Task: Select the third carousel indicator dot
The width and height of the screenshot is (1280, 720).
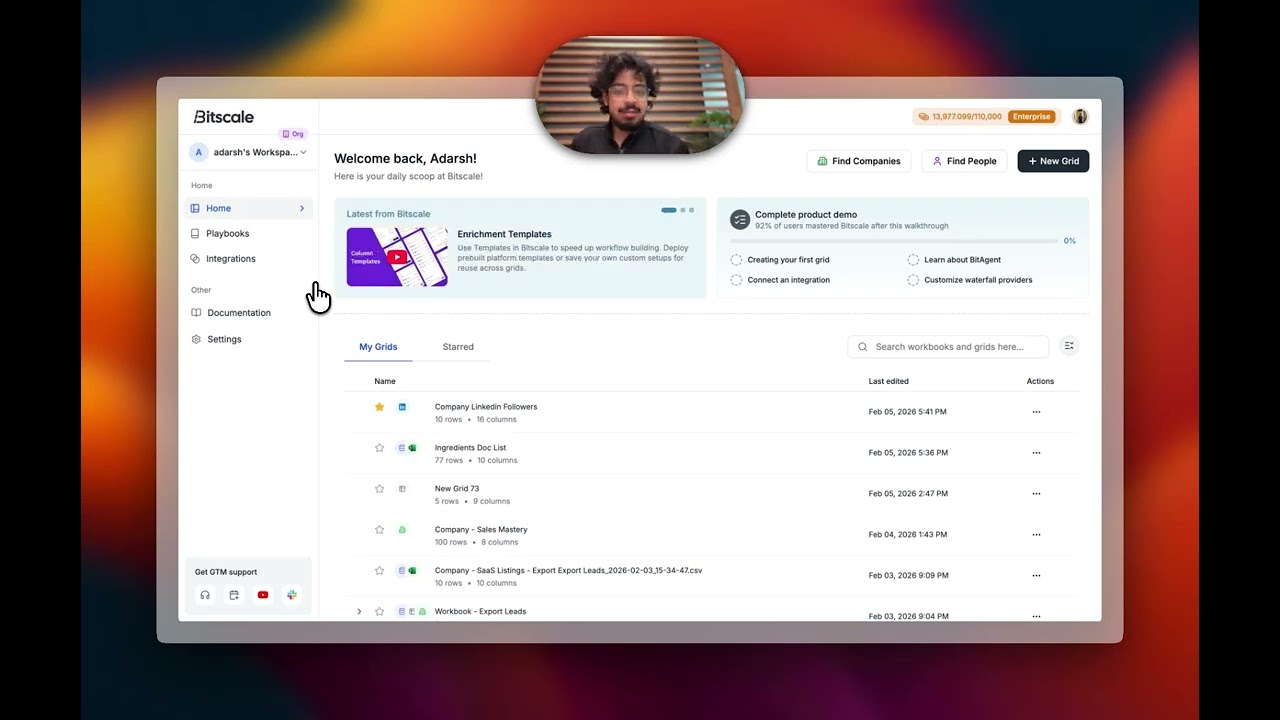Action: (x=691, y=210)
